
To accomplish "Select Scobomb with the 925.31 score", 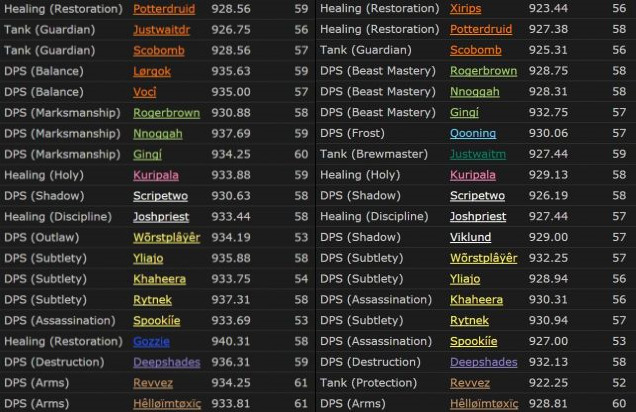I will coord(476,50).
